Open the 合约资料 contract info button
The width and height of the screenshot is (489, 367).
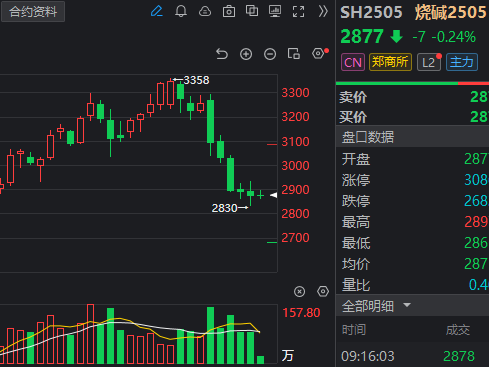(33, 12)
